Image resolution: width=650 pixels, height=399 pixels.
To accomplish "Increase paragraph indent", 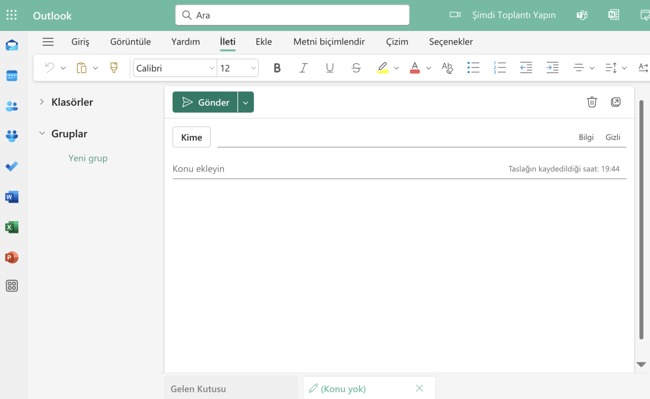I will pyautogui.click(x=553, y=68).
